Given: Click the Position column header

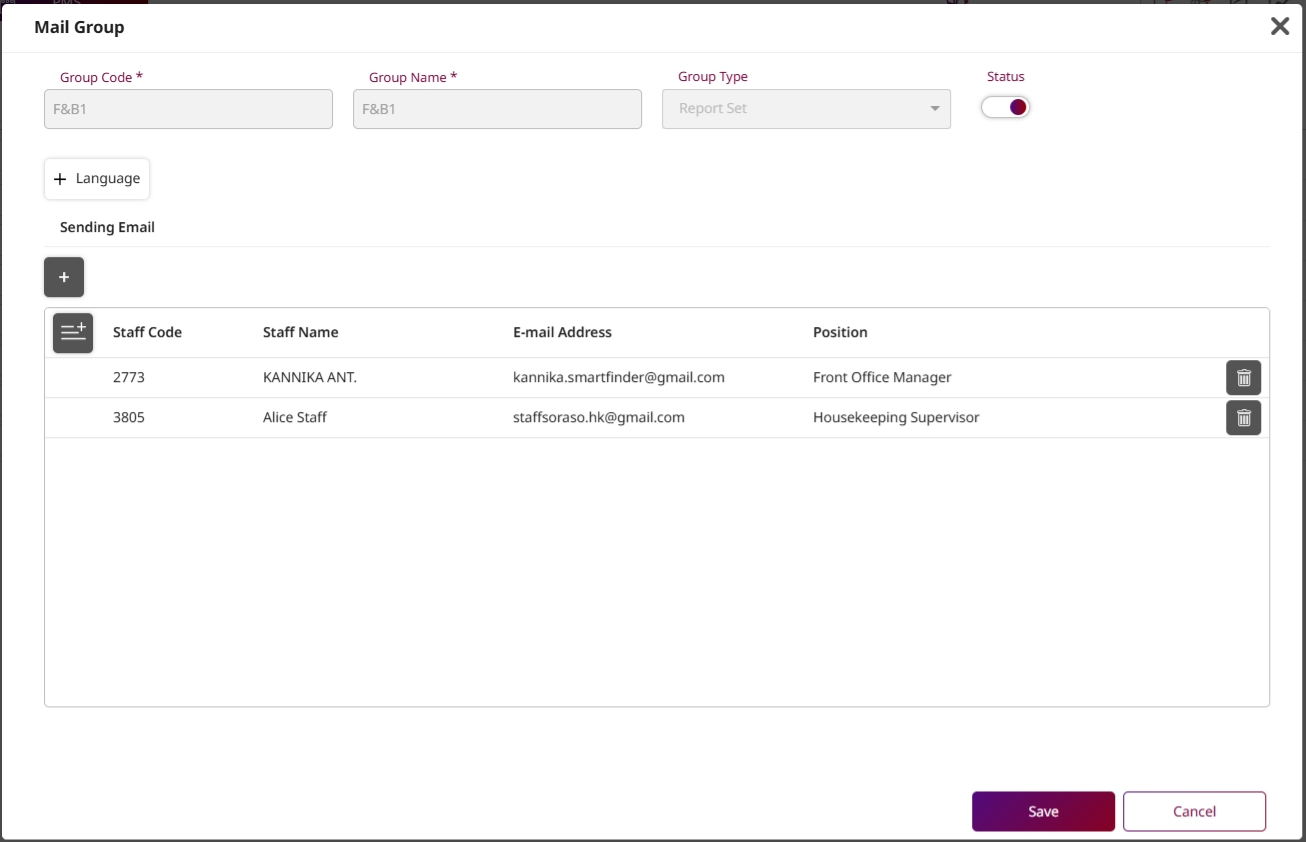Looking at the screenshot, I should point(840,332).
